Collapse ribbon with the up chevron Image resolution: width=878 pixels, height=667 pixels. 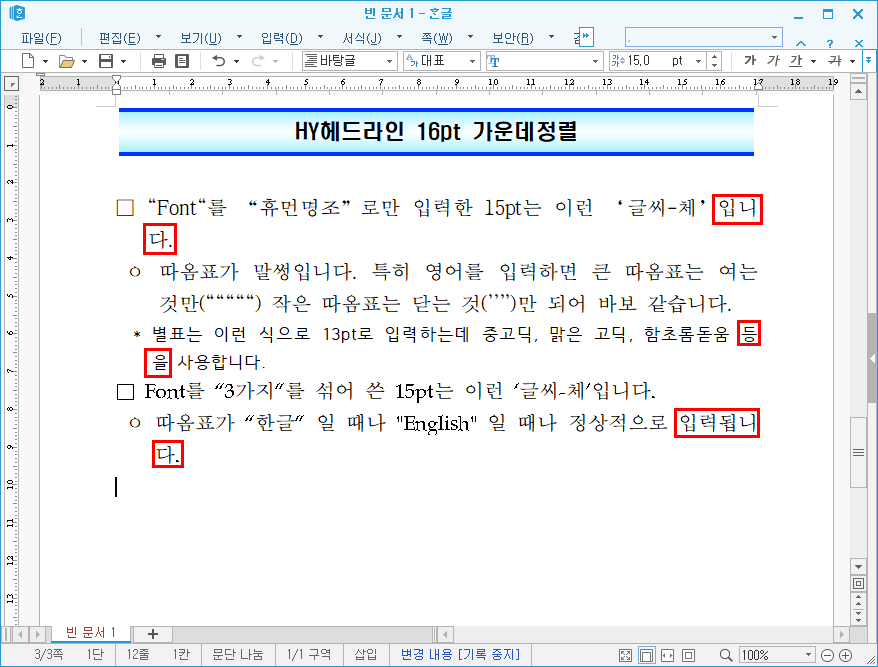(801, 43)
